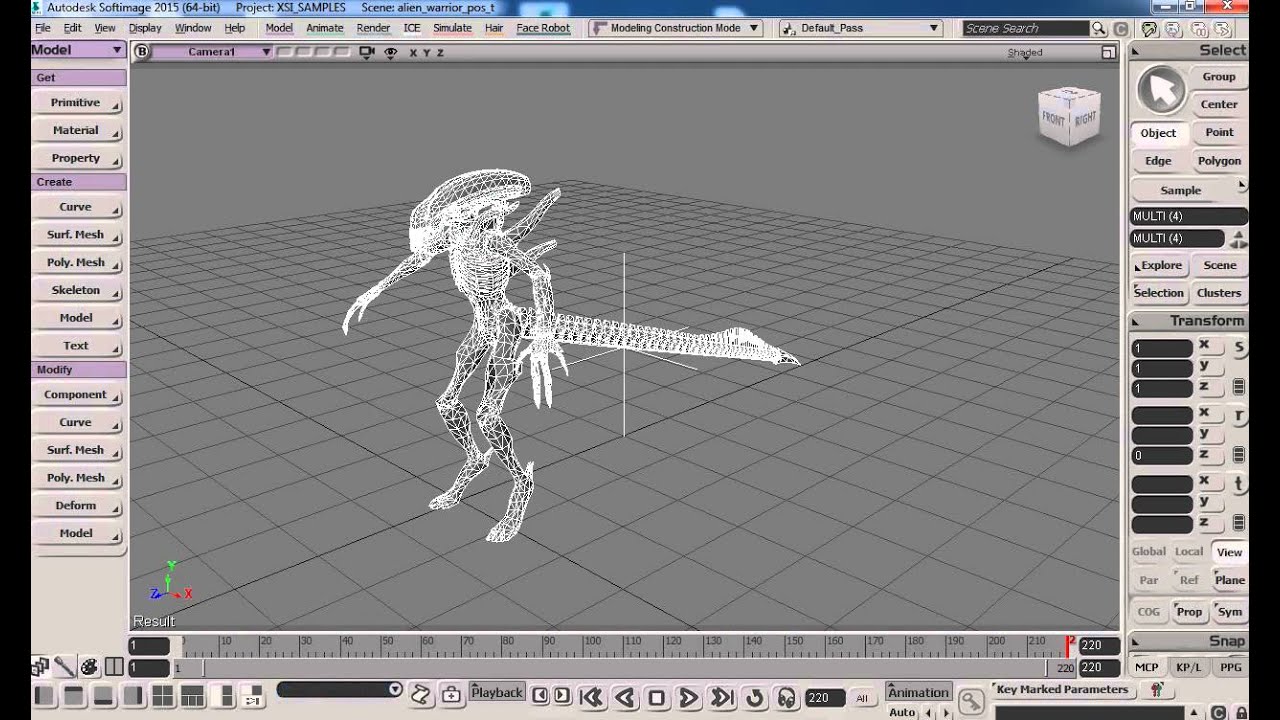Click the script editor scroll icon
This screenshot has height=720, width=1280.
pos(421,694)
